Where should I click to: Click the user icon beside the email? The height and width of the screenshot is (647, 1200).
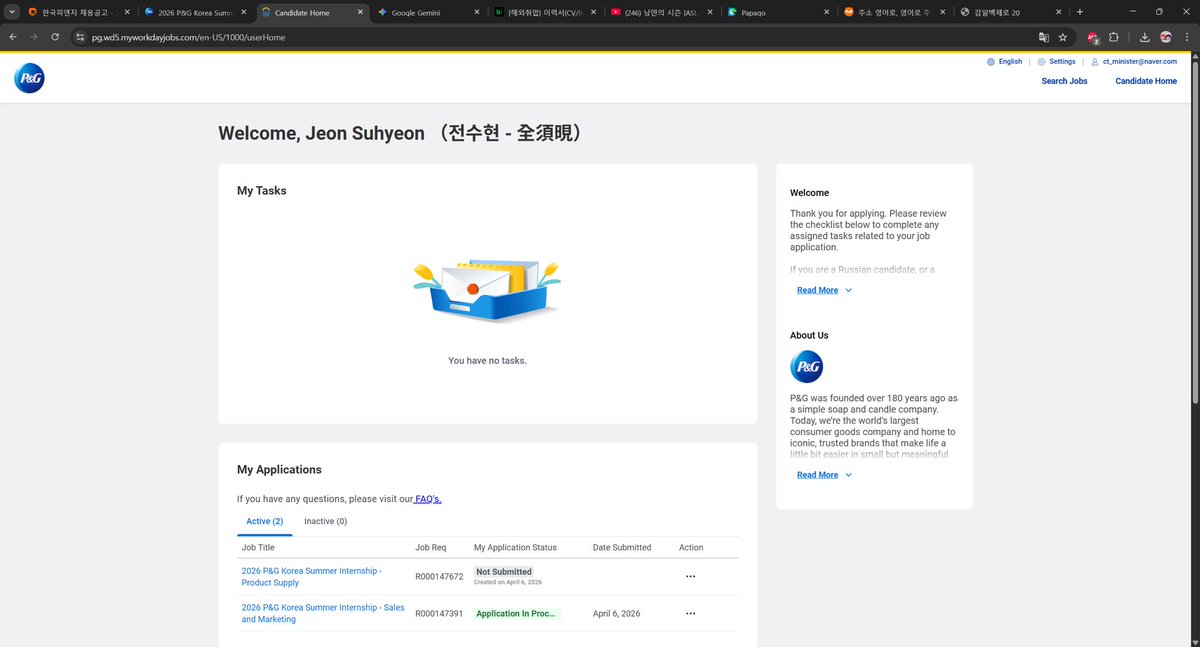[1095, 62]
